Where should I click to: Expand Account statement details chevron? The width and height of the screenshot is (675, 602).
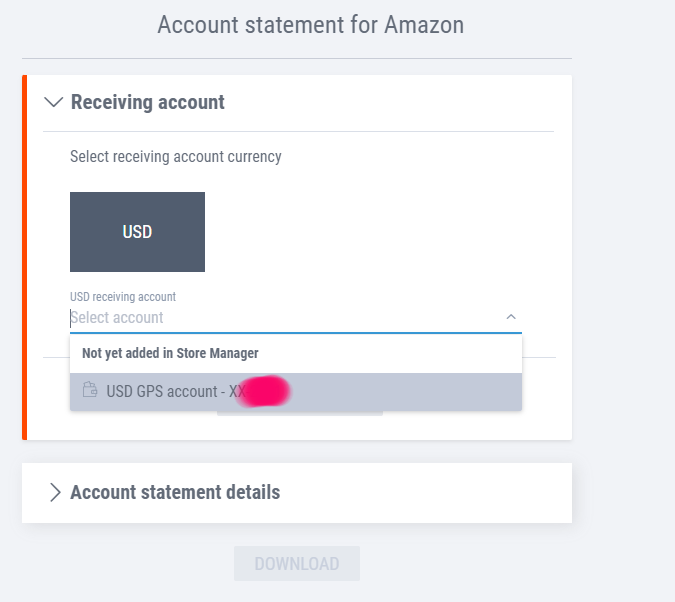pyautogui.click(x=55, y=492)
